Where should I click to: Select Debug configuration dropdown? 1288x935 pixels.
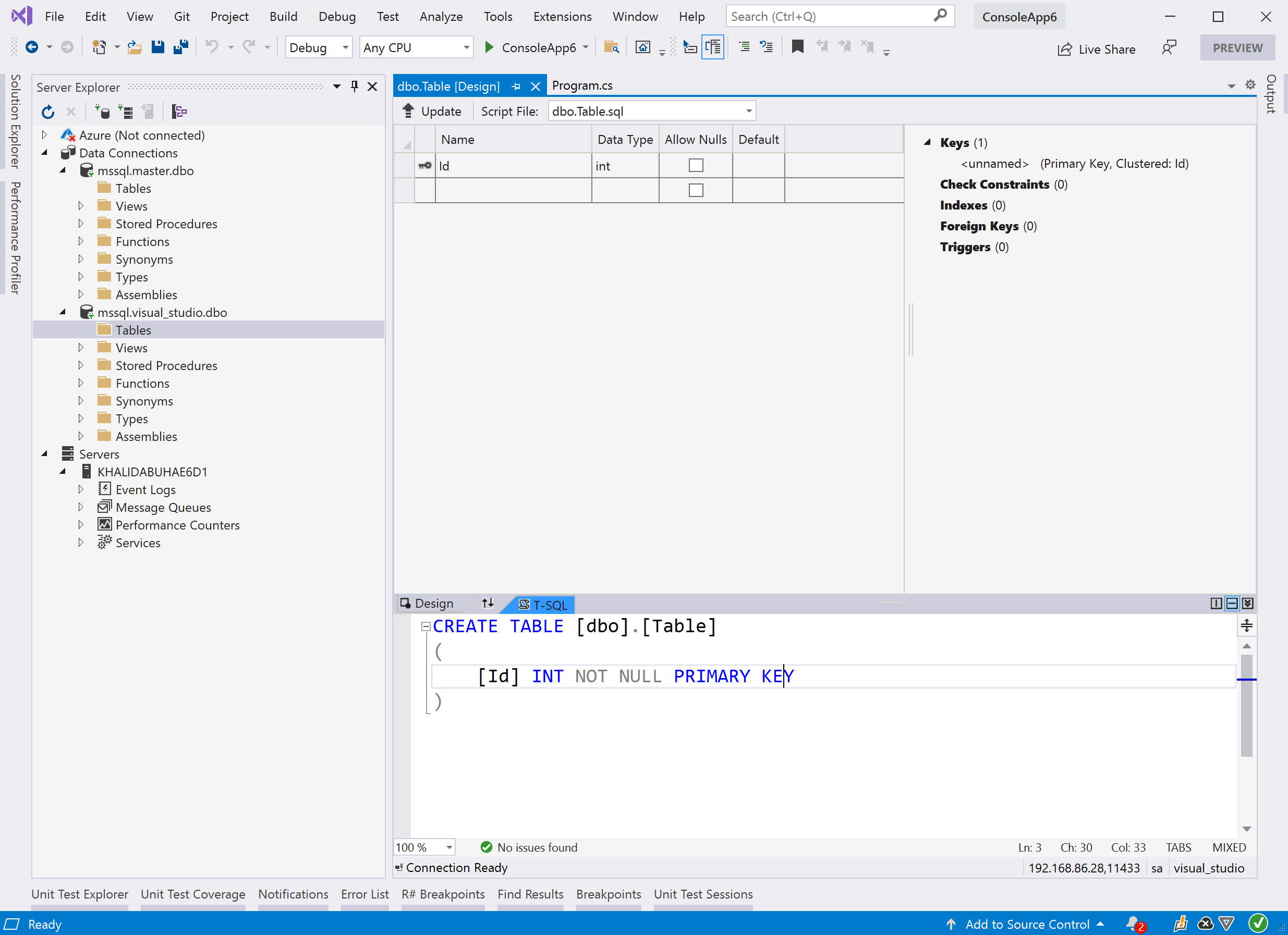point(317,47)
